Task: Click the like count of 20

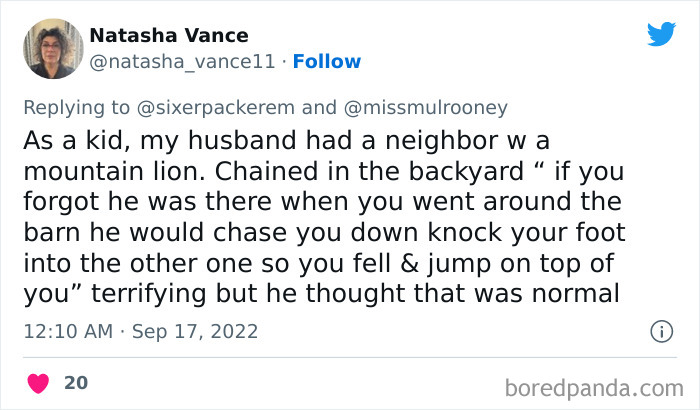Action: [75, 382]
